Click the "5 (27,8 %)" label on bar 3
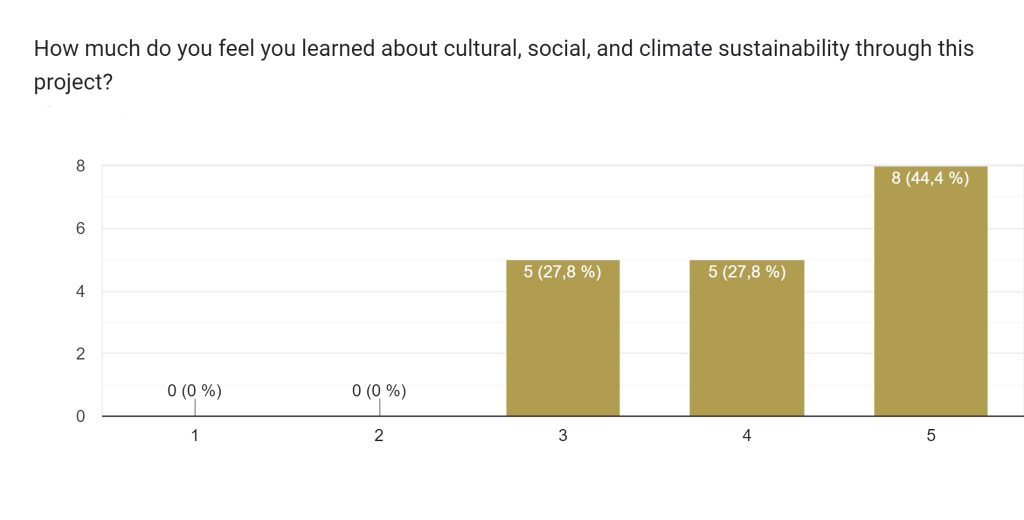Image resolution: width=1024 pixels, height=520 pixels. pyautogui.click(x=563, y=271)
